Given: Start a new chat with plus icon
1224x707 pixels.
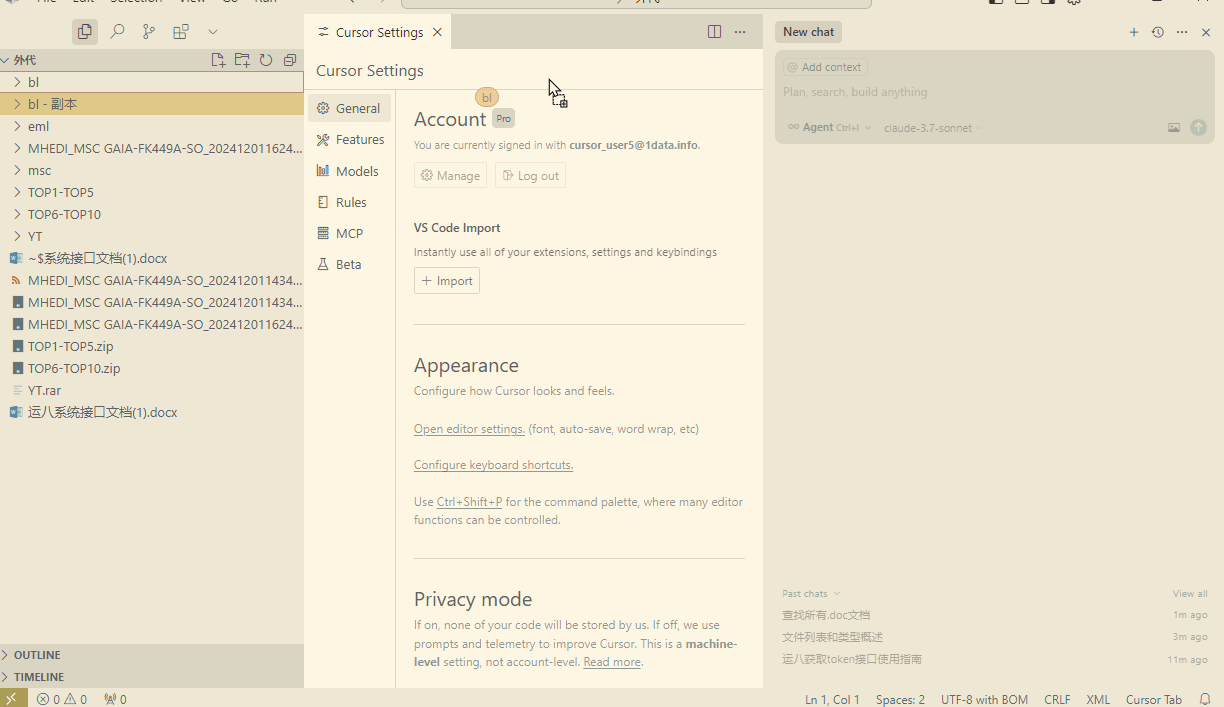Looking at the screenshot, I should [1134, 32].
